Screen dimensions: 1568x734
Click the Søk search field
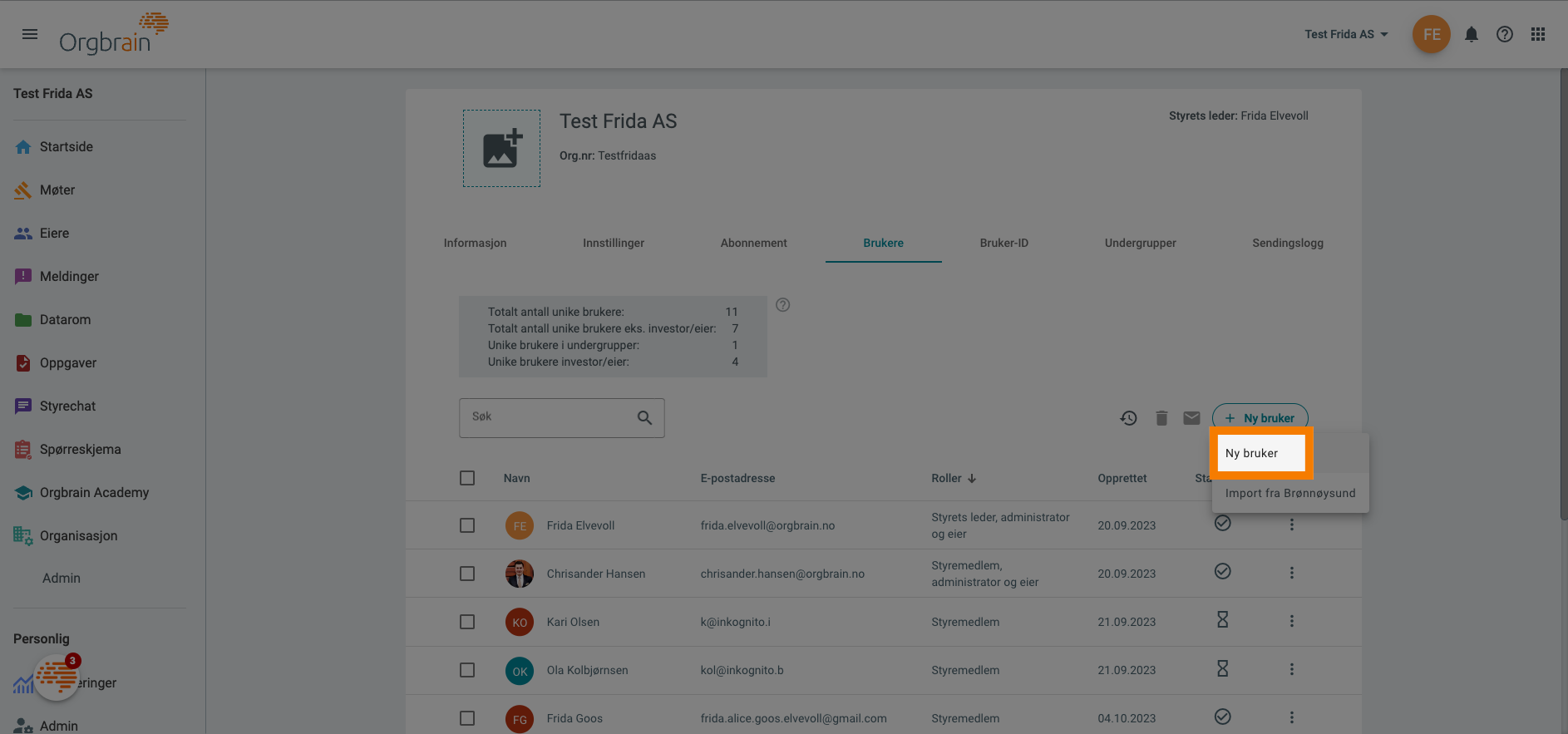coord(561,417)
